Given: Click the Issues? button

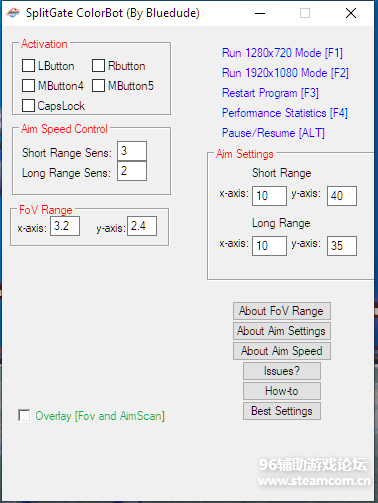Looking at the screenshot, I should (x=282, y=371).
